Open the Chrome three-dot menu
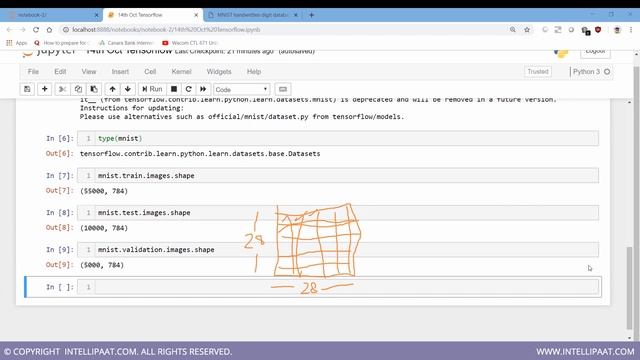 pos(631,30)
